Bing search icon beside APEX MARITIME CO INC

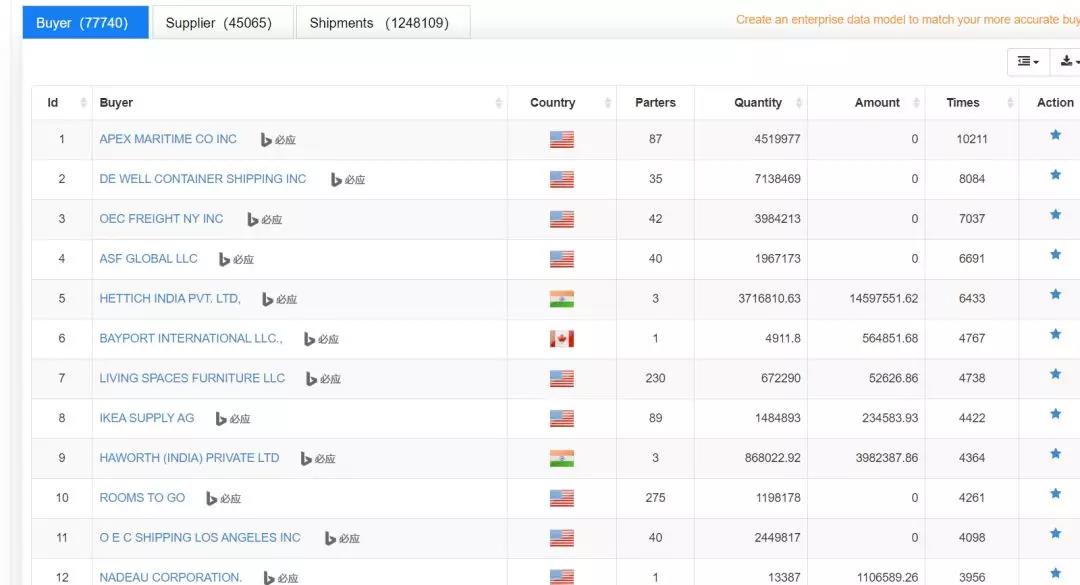point(278,140)
